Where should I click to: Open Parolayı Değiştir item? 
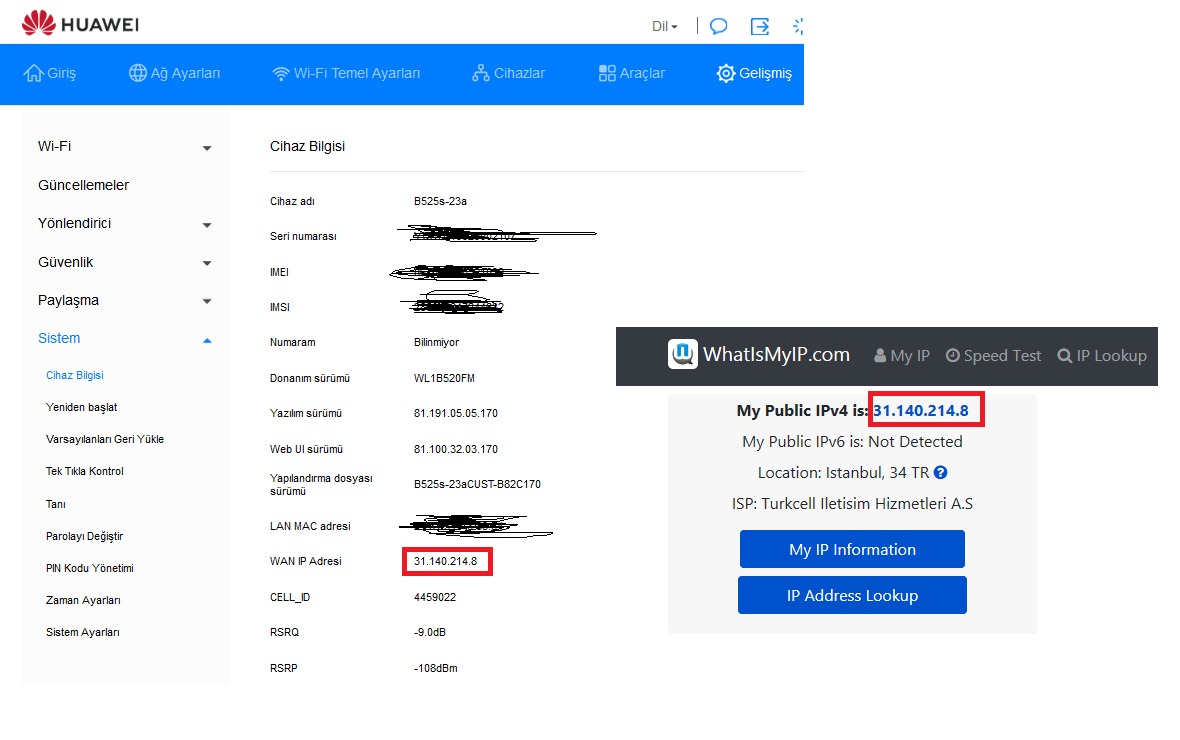coord(84,536)
